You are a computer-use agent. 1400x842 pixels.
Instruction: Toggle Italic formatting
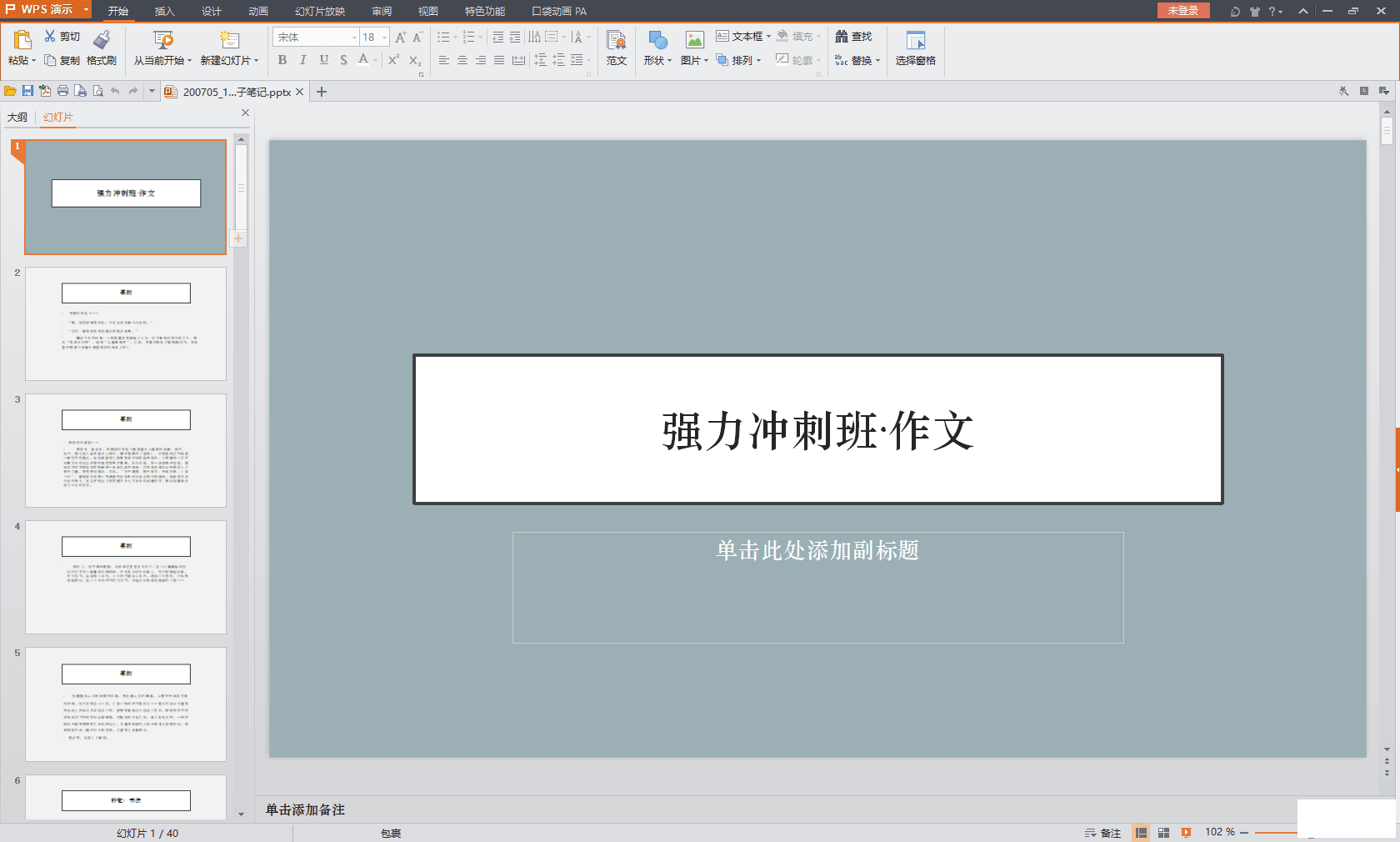point(302,60)
